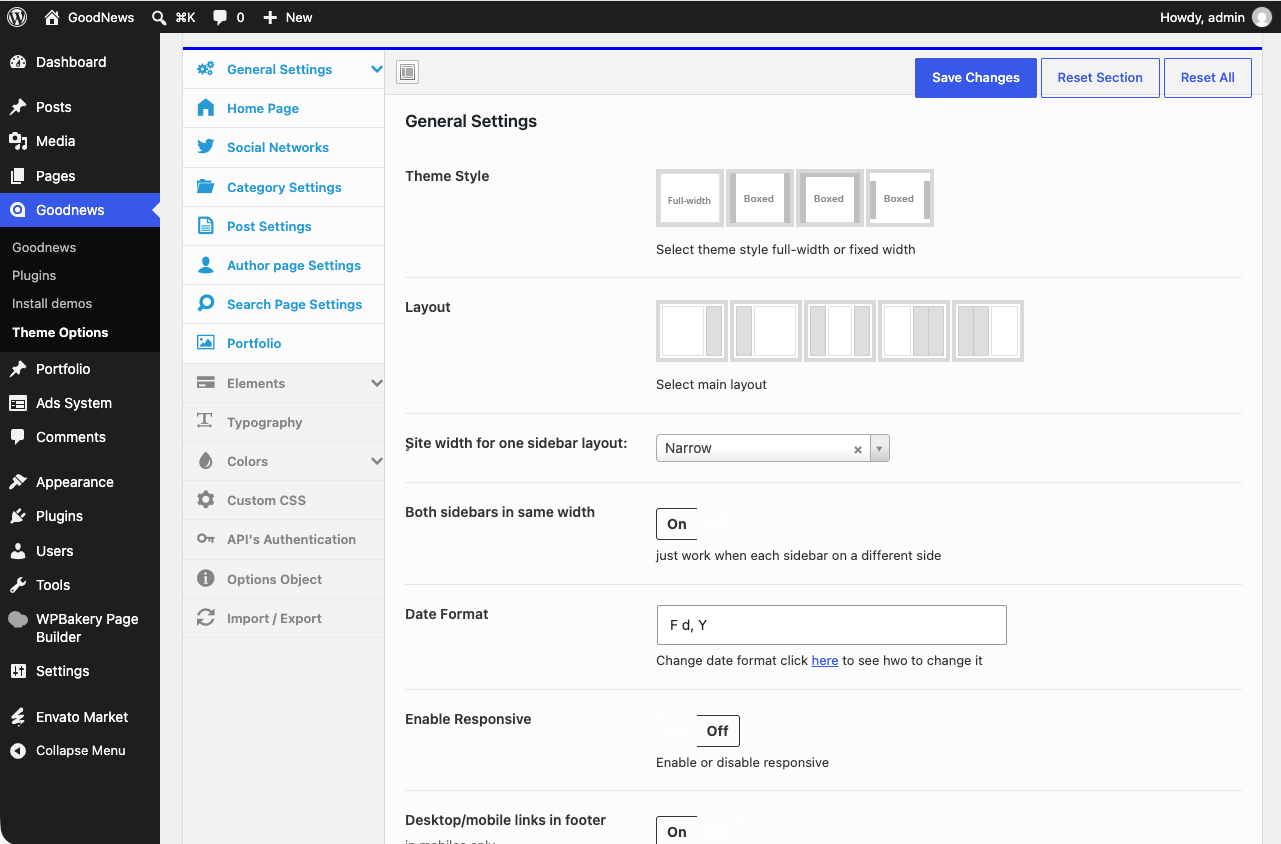
Task: Follow the 'here' date format link
Action: 825,660
